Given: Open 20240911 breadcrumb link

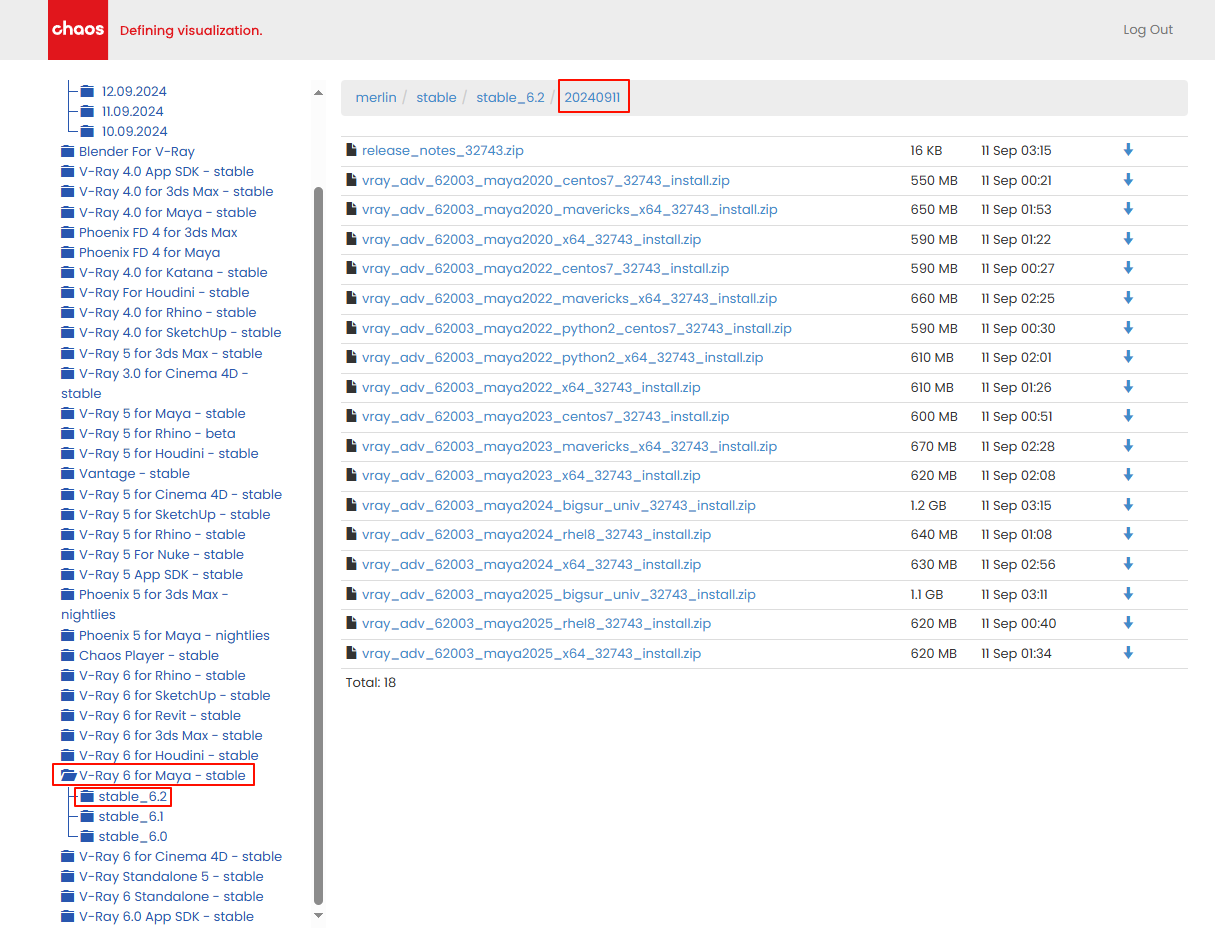Looking at the screenshot, I should pos(592,97).
